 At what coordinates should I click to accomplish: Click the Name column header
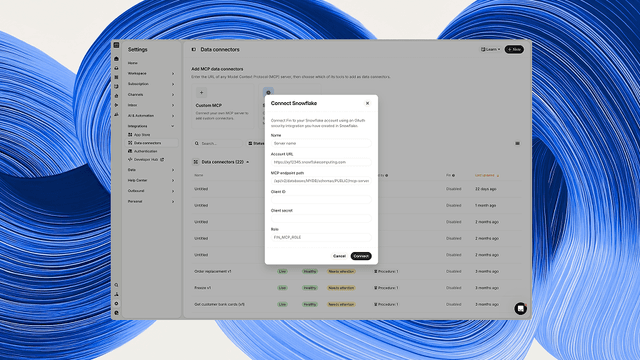coord(198,176)
